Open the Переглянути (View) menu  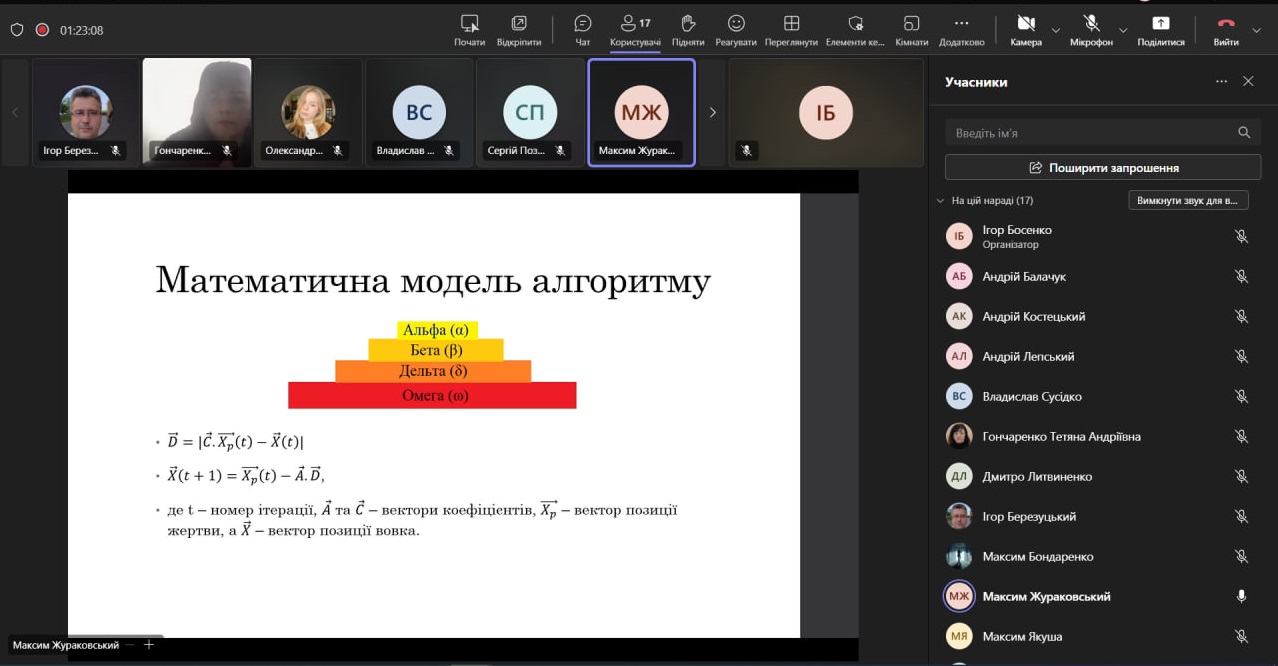point(791,24)
